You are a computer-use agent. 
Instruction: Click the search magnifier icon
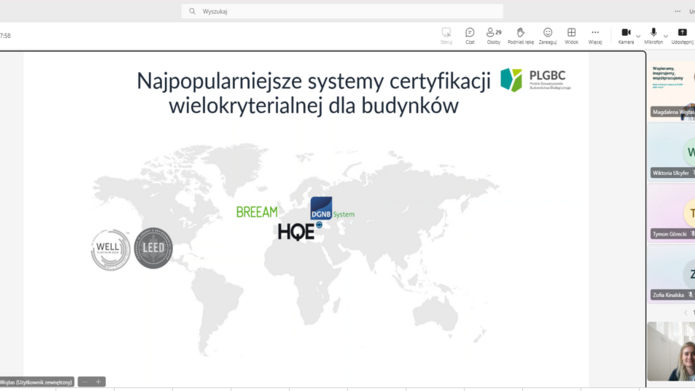click(x=192, y=11)
